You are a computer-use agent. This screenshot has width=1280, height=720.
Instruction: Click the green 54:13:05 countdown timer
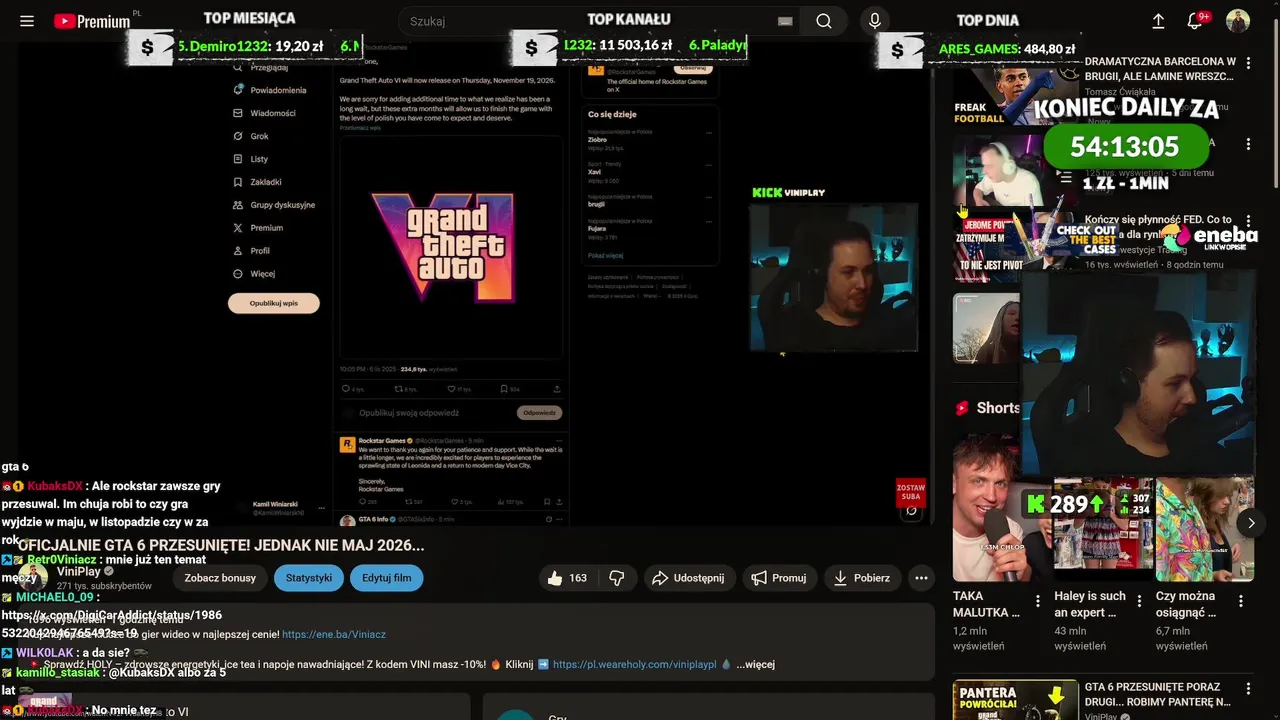click(1126, 147)
